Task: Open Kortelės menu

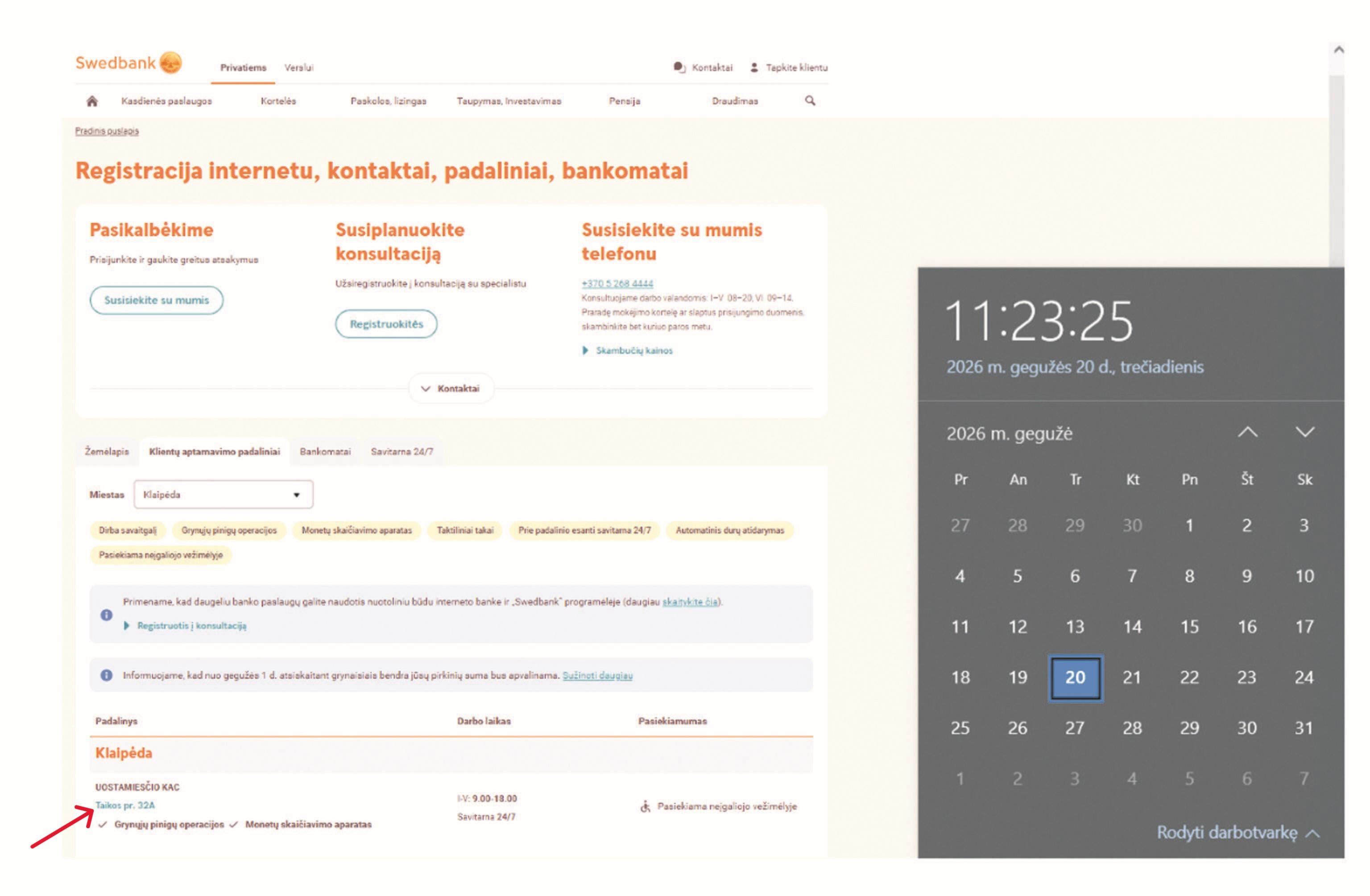Action: pyautogui.click(x=278, y=101)
